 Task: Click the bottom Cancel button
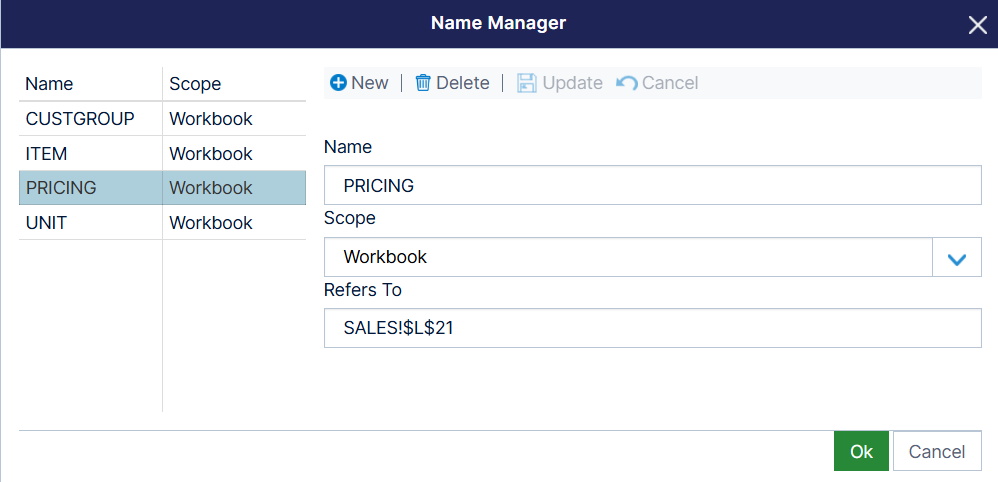coord(937,451)
